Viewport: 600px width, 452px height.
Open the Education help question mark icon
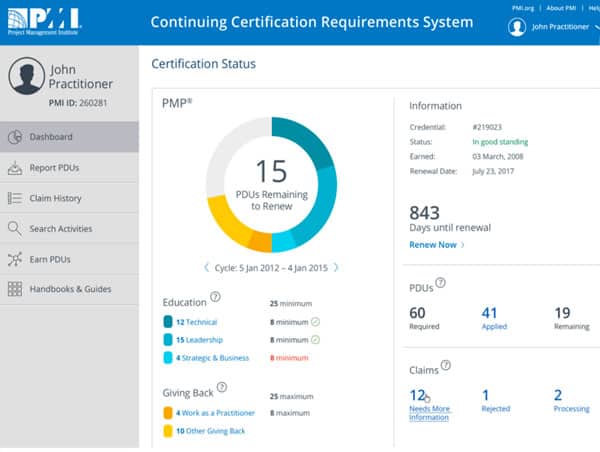pyautogui.click(x=215, y=297)
